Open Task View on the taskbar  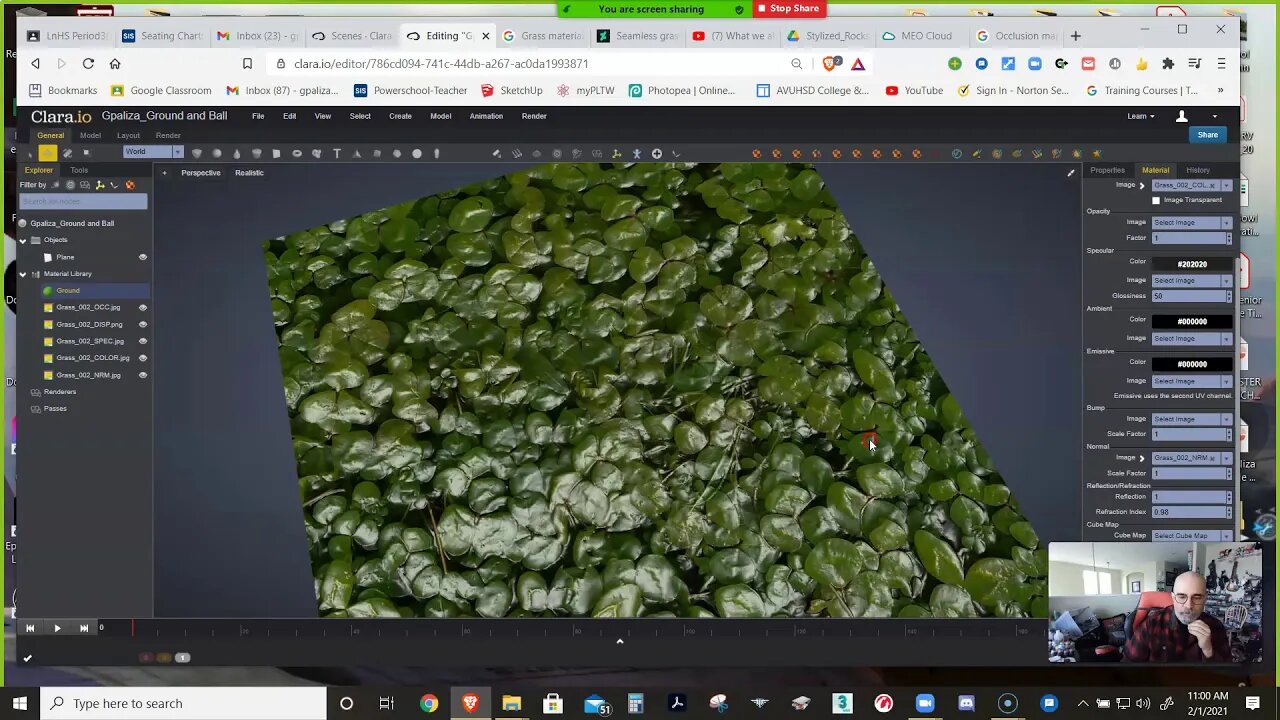tap(386, 703)
